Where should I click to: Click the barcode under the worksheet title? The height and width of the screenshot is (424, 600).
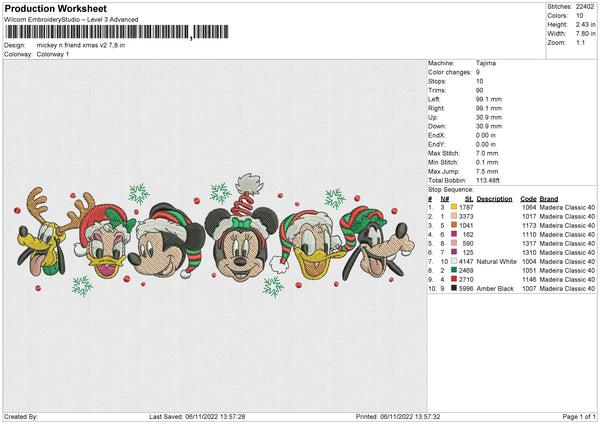click(117, 32)
